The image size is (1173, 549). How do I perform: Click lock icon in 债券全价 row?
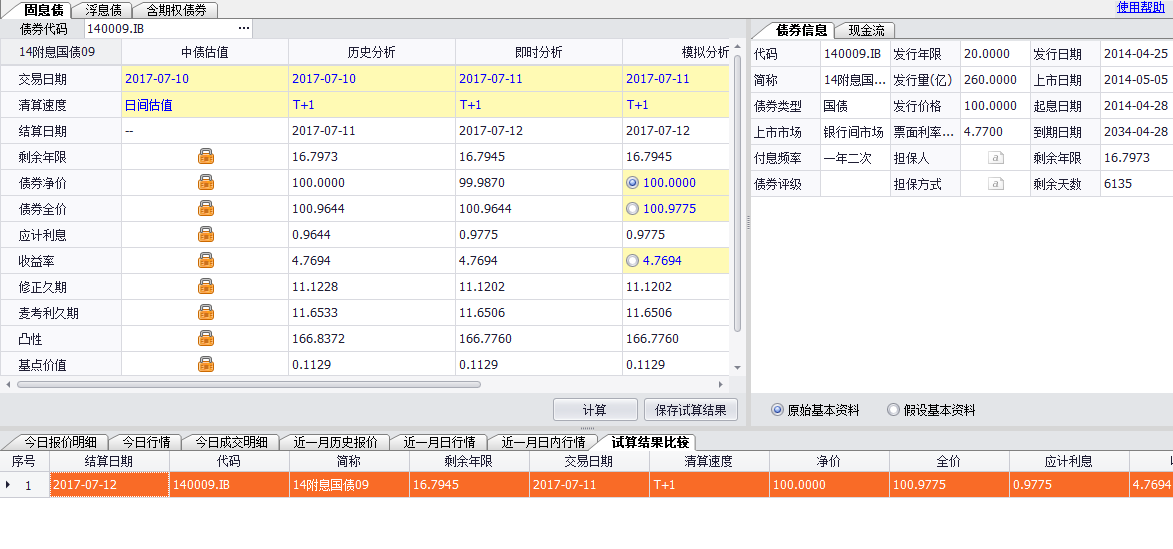point(206,209)
